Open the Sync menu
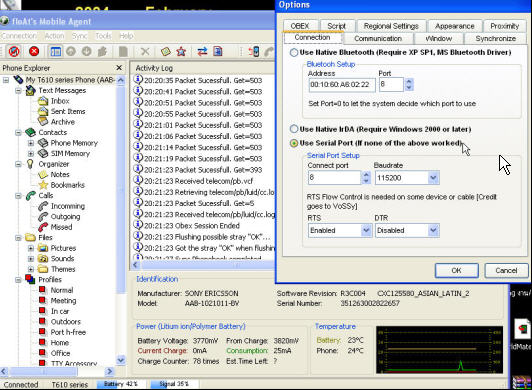Screen dimensions: 532x390 coord(80,36)
